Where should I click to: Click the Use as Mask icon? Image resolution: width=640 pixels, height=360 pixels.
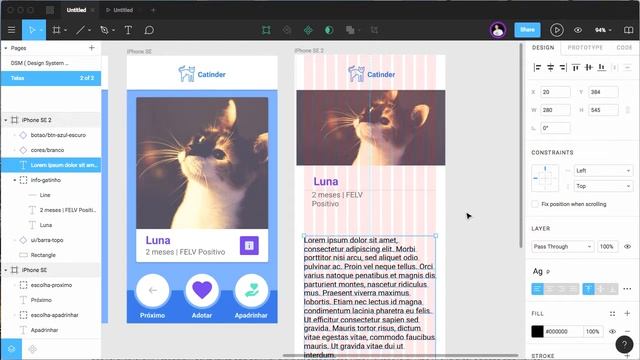point(329,30)
